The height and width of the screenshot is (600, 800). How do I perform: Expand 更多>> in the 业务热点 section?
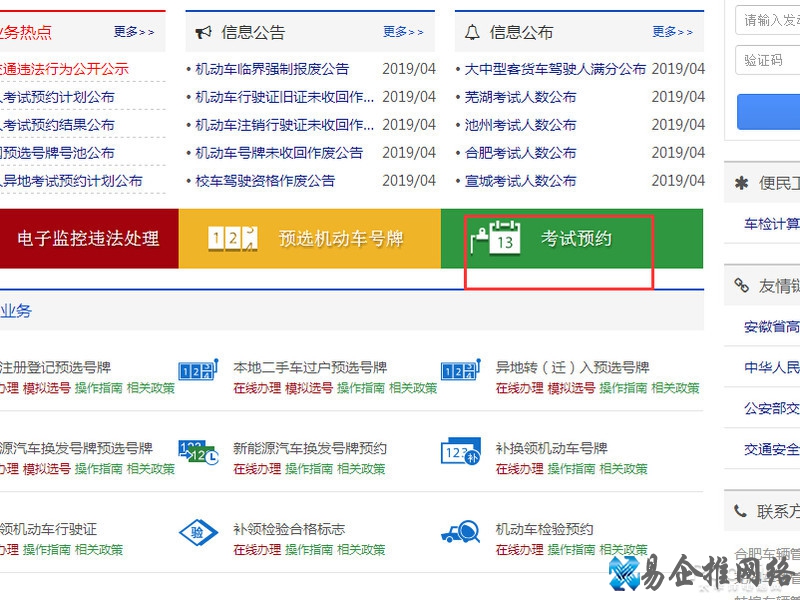[134, 31]
